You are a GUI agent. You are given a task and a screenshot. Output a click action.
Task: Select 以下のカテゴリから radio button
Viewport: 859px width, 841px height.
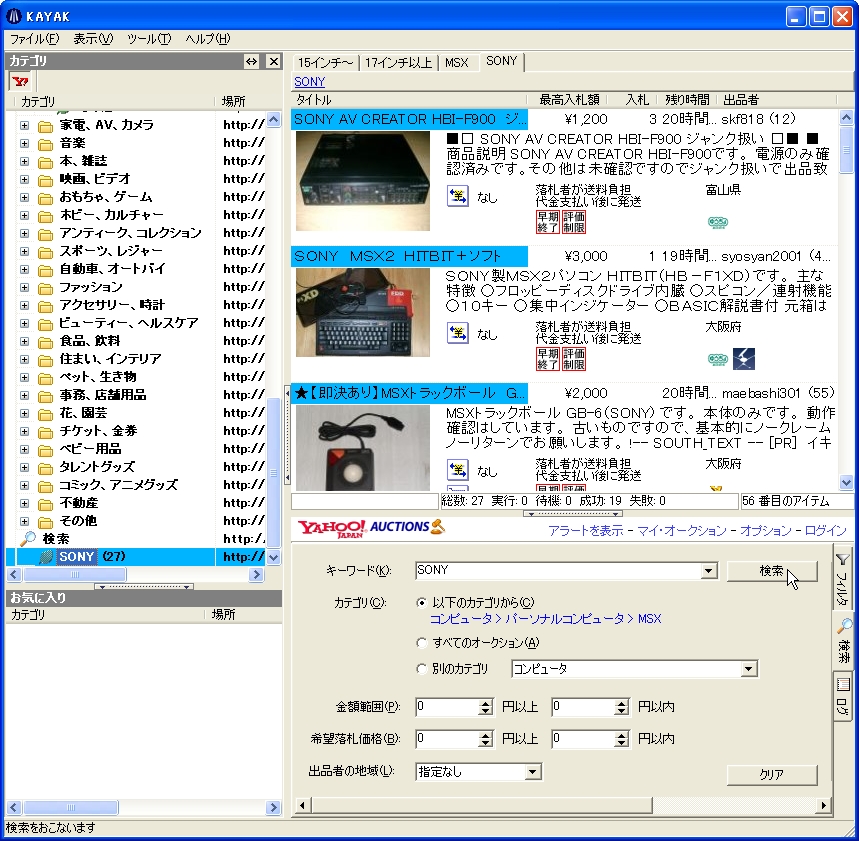421,603
